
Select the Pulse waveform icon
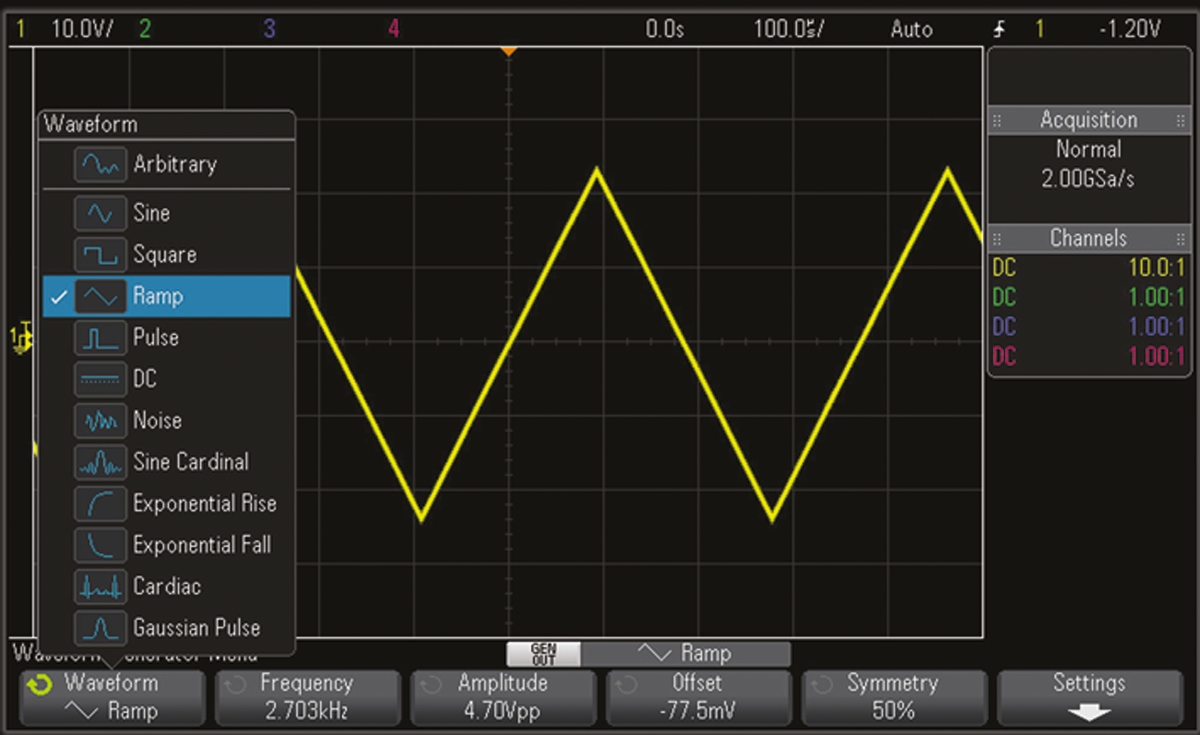pyautogui.click(x=100, y=338)
